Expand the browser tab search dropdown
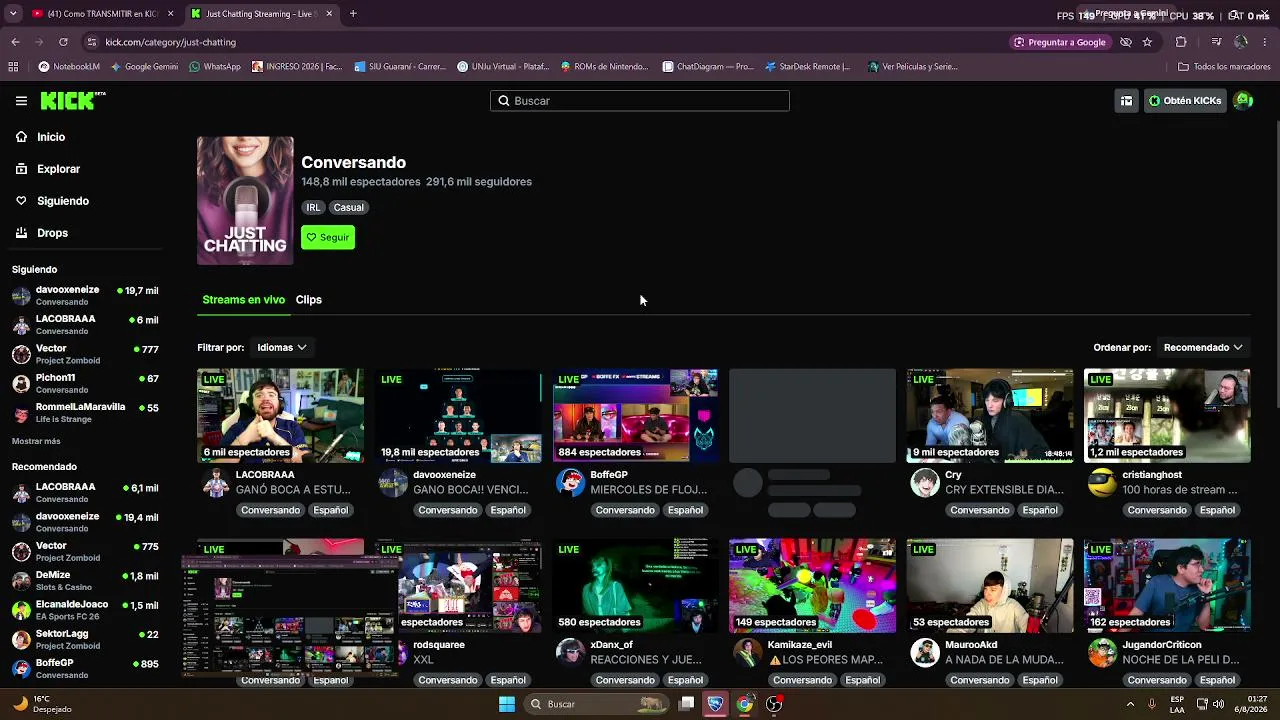 13,14
